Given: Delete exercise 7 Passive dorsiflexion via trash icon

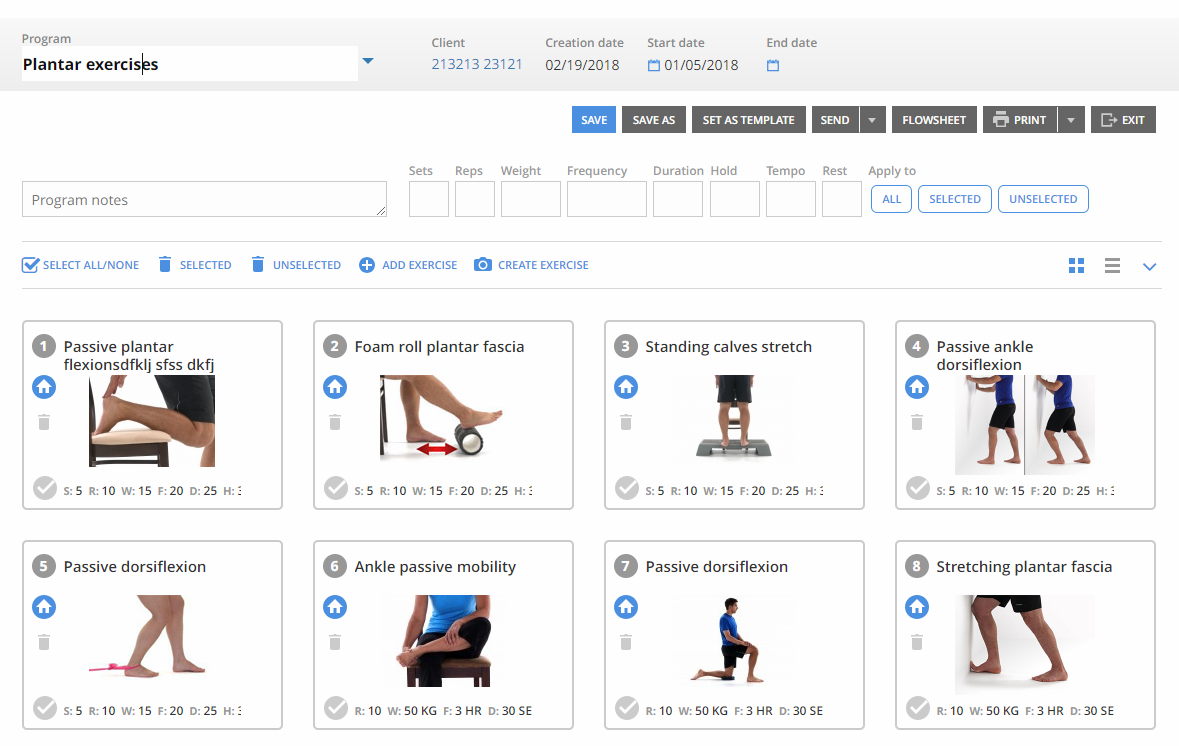Looking at the screenshot, I should click(626, 642).
